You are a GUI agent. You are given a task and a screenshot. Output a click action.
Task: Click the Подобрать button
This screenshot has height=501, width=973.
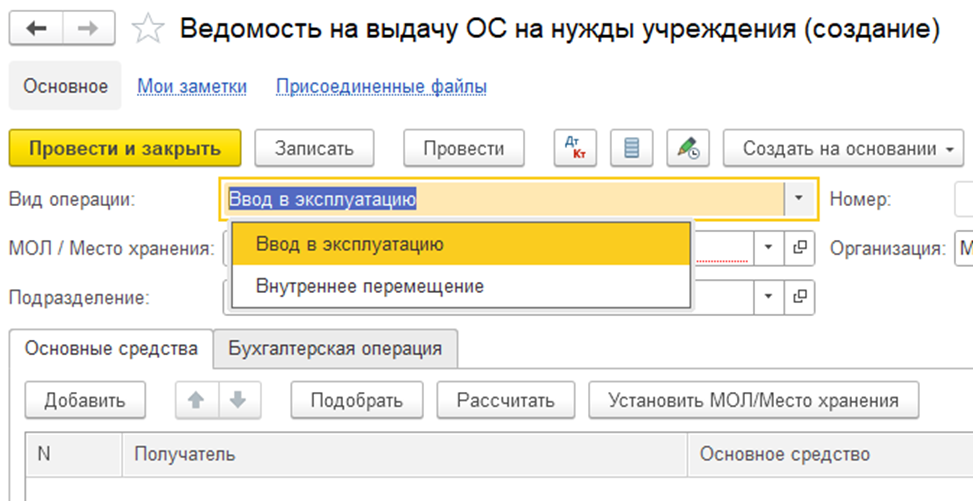click(x=357, y=400)
